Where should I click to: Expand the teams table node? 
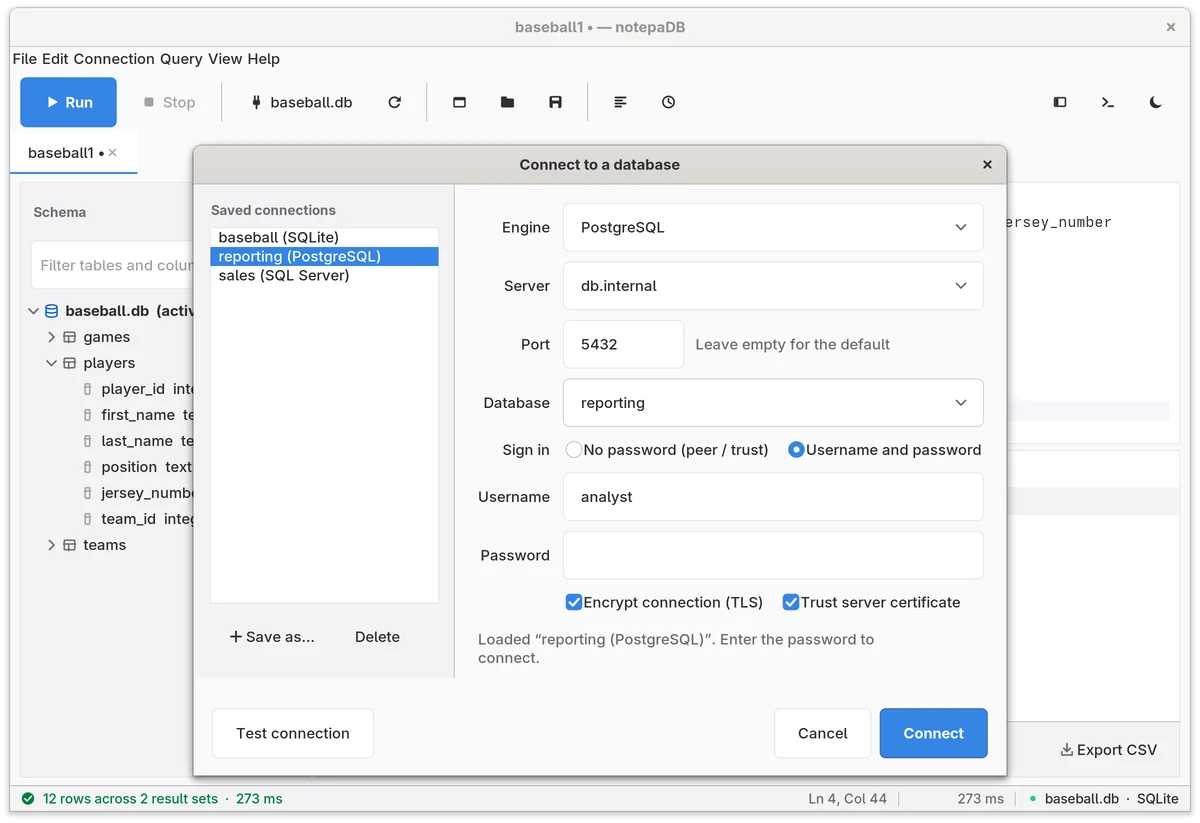(x=52, y=545)
